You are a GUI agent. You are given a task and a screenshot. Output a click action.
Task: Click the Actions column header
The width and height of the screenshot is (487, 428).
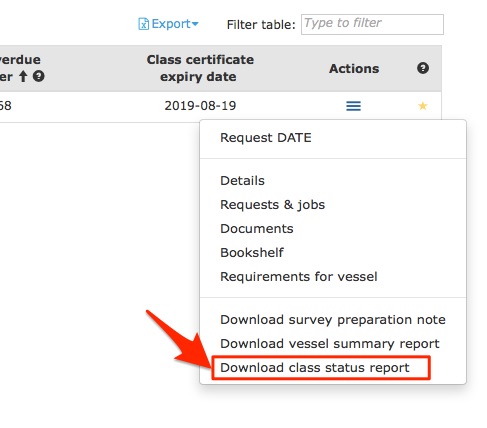pyautogui.click(x=354, y=69)
